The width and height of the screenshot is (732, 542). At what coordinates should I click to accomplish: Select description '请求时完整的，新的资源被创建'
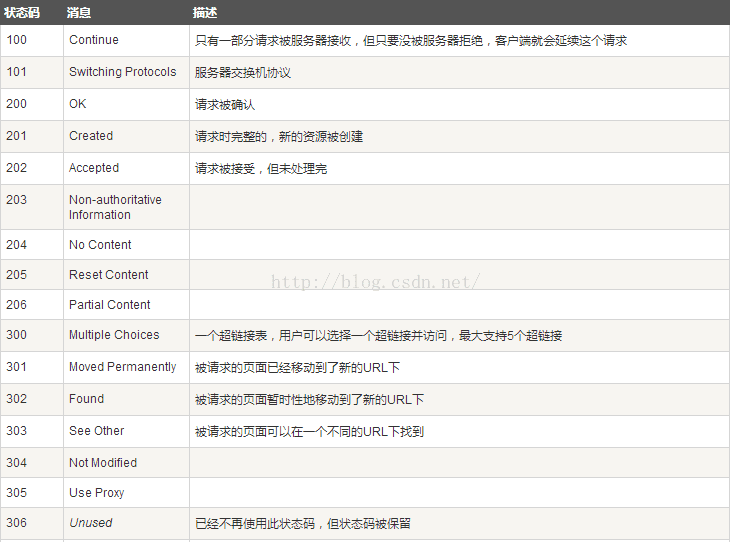pyautogui.click(x=279, y=137)
